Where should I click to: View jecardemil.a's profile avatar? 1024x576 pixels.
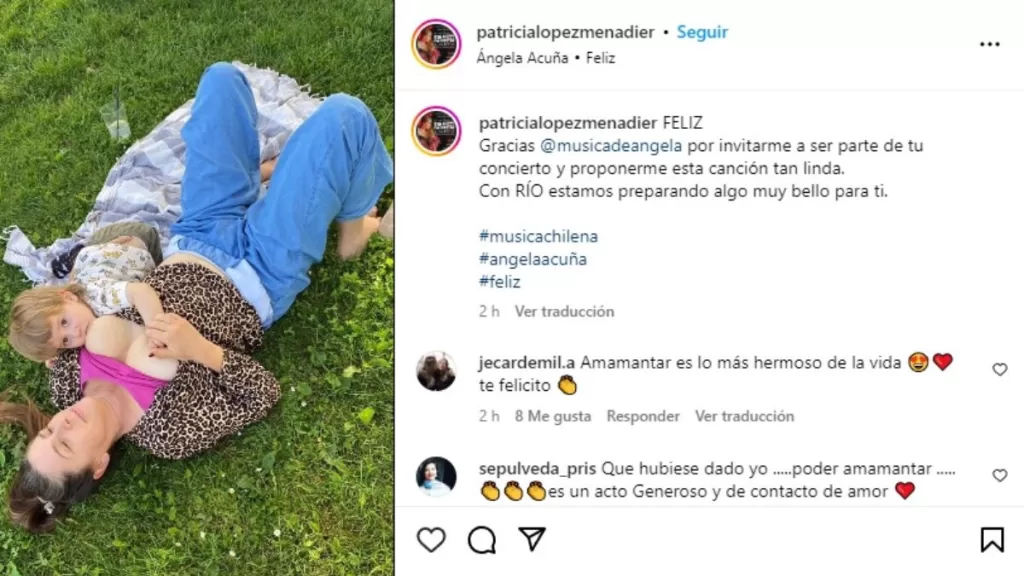point(436,371)
